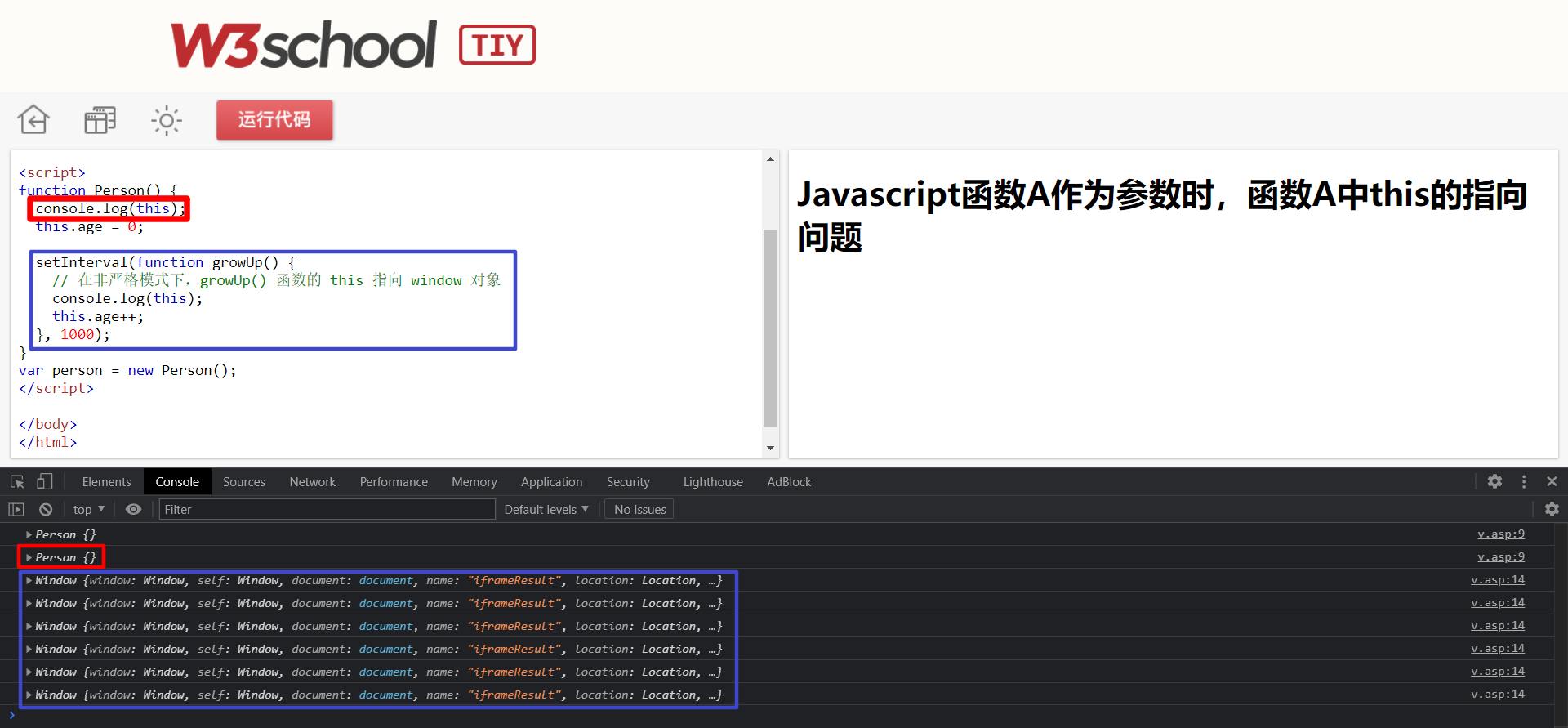The width and height of the screenshot is (1568, 728).
Task: Expand the first Person {} console entry
Action: point(29,534)
